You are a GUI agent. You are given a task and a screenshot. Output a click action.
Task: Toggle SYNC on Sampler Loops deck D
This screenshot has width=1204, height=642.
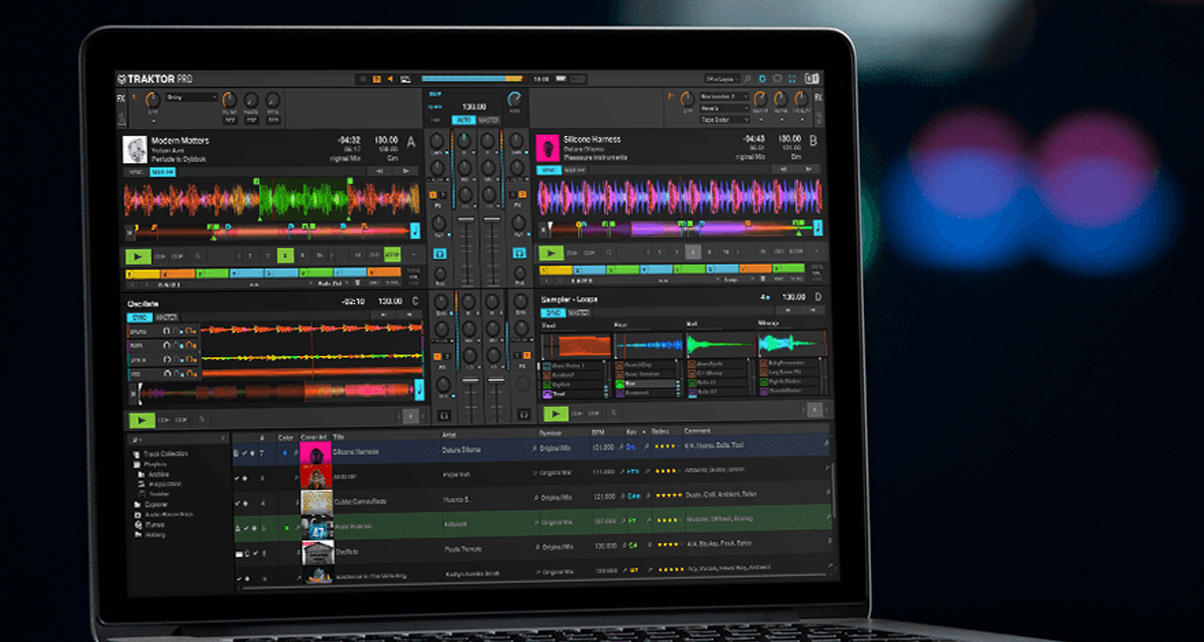pyautogui.click(x=554, y=313)
